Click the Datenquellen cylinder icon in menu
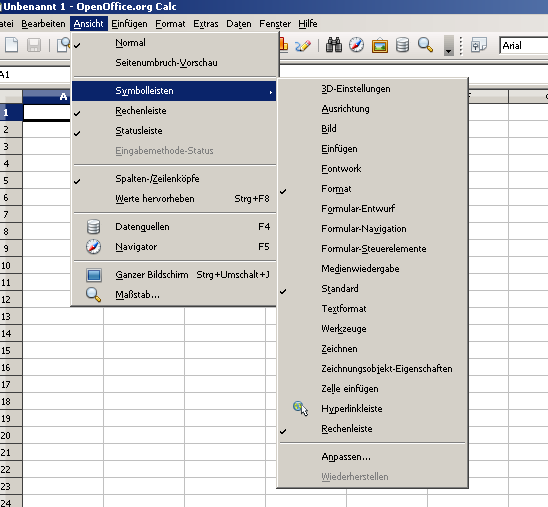548x507 pixels. pyautogui.click(x=93, y=227)
